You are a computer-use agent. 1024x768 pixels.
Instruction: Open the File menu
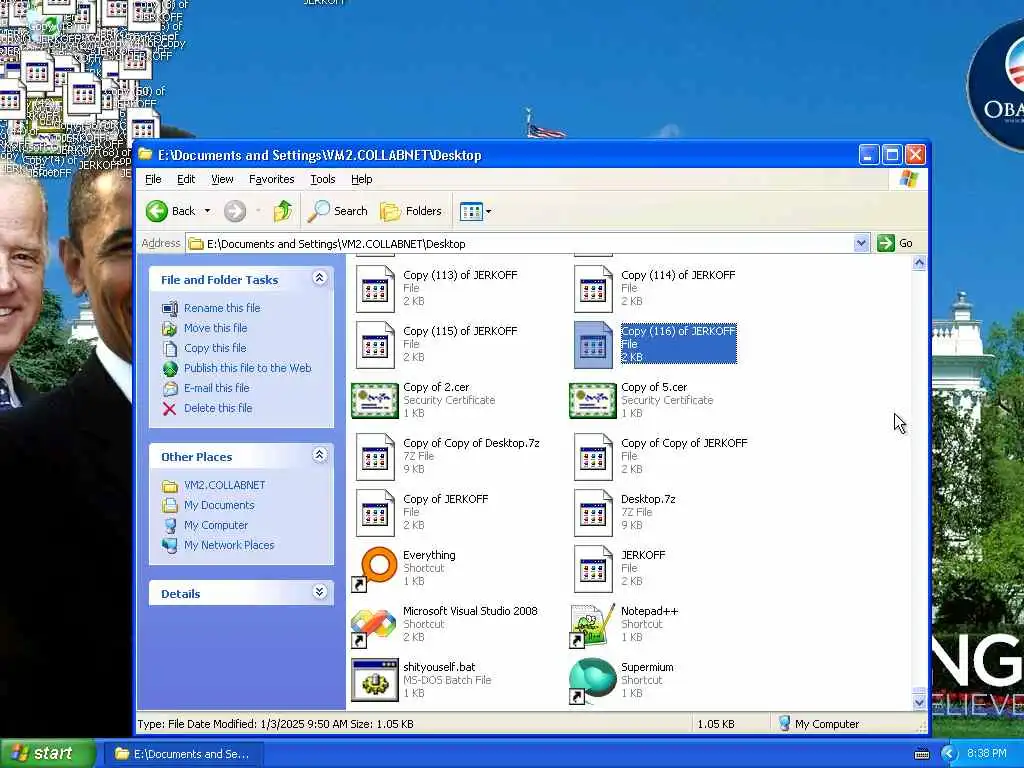point(153,179)
